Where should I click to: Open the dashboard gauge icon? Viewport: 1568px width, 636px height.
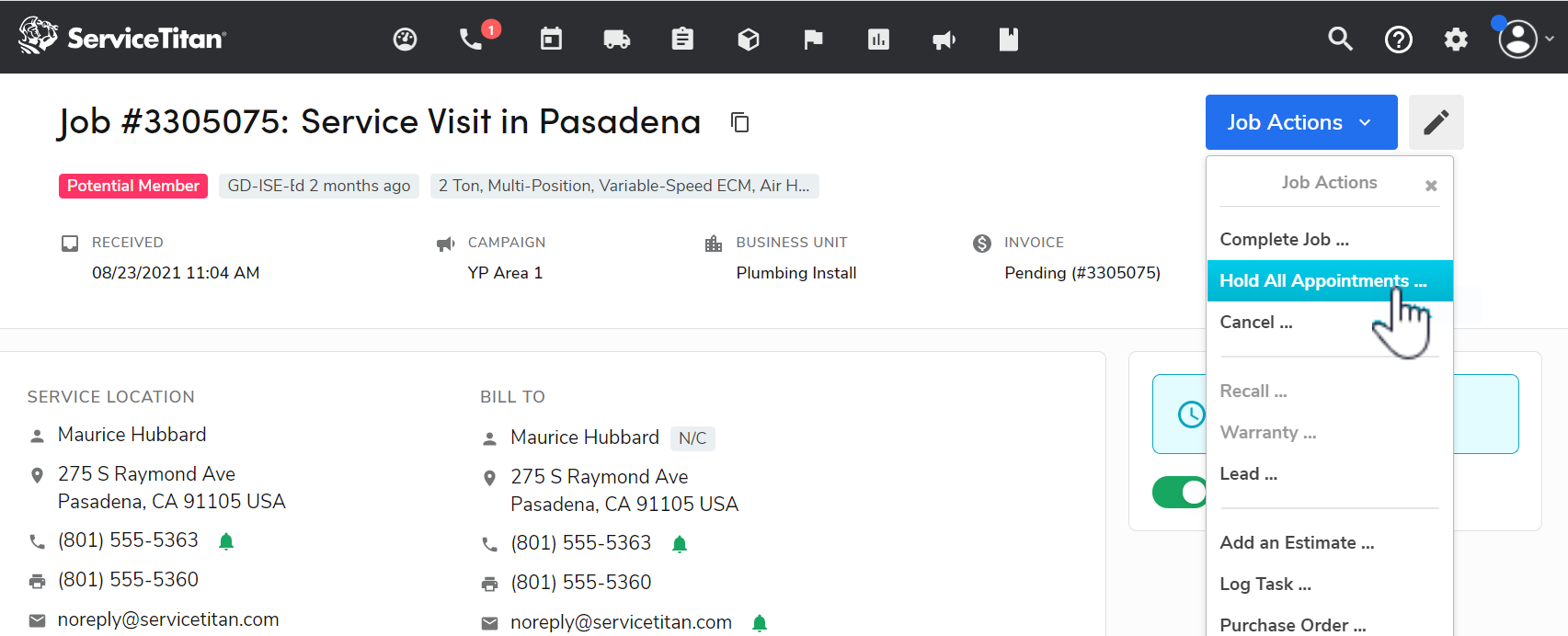click(406, 39)
